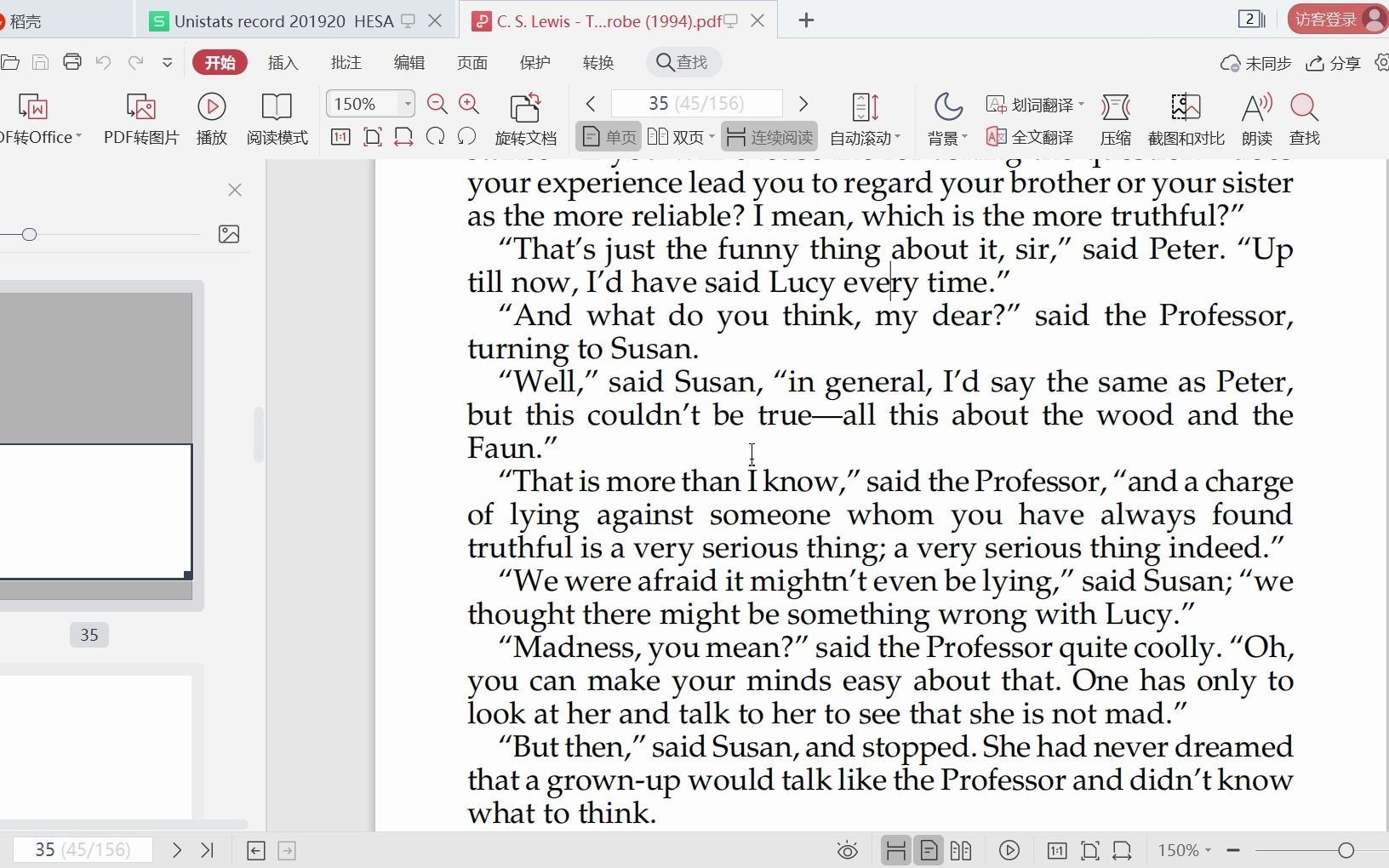The image size is (1389, 868).
Task: Enter 阅读模式 reading mode
Action: point(277,119)
